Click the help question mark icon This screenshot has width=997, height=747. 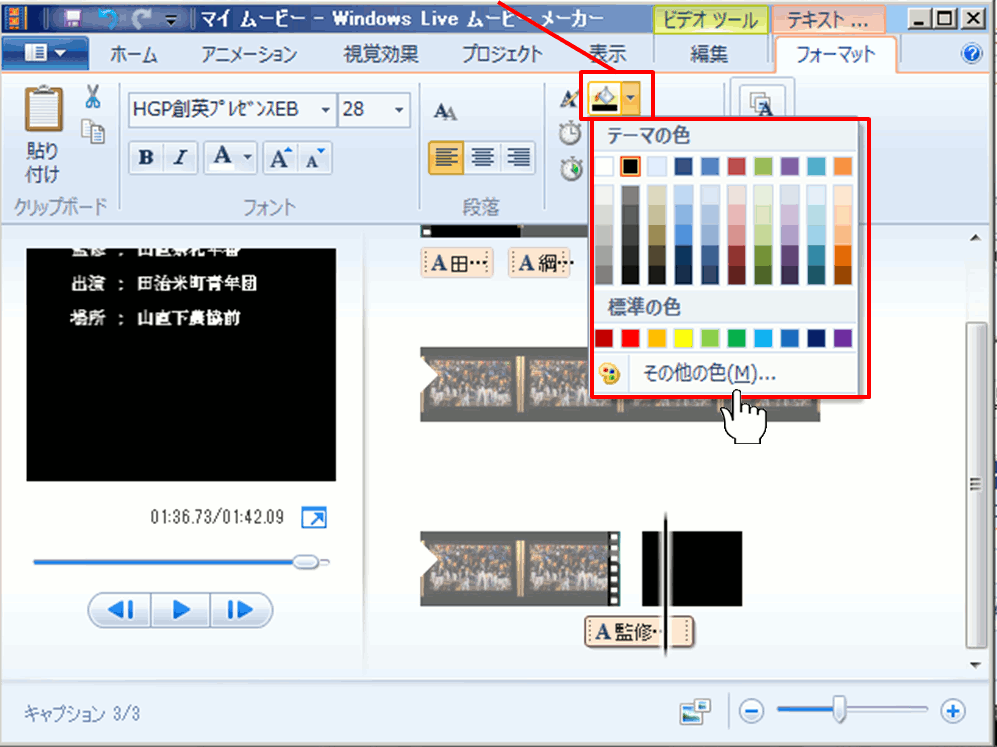[x=972, y=54]
